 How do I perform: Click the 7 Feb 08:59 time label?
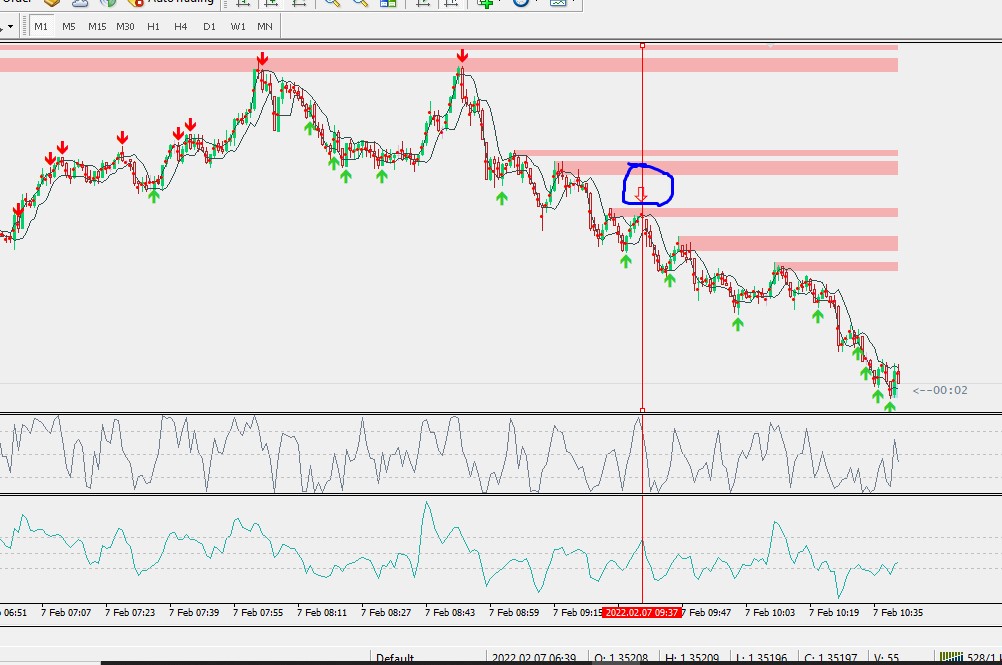(x=514, y=612)
